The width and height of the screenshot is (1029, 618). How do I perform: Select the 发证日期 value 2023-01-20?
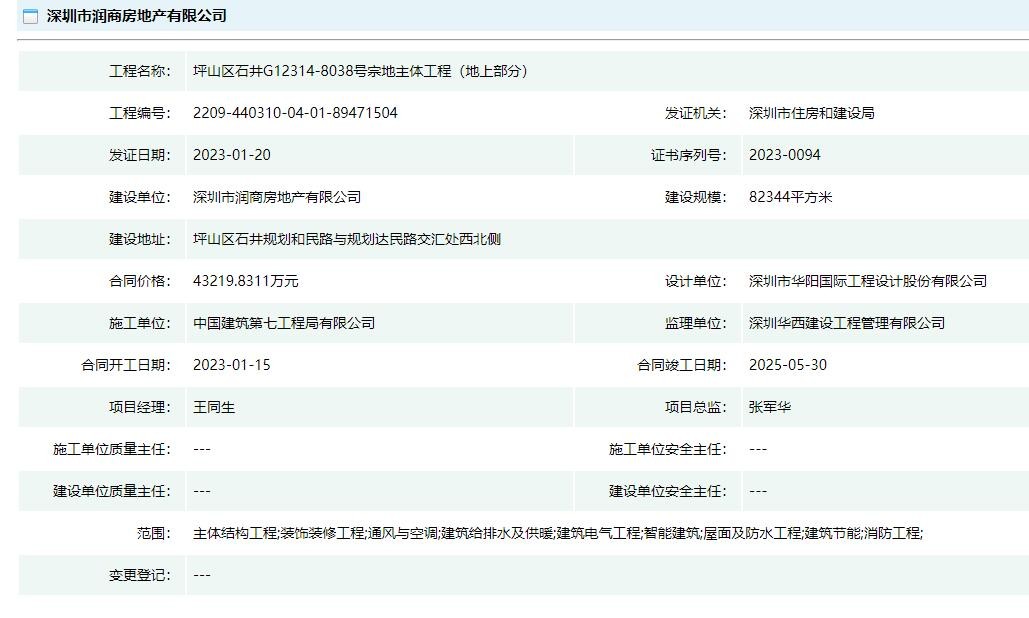[232, 155]
